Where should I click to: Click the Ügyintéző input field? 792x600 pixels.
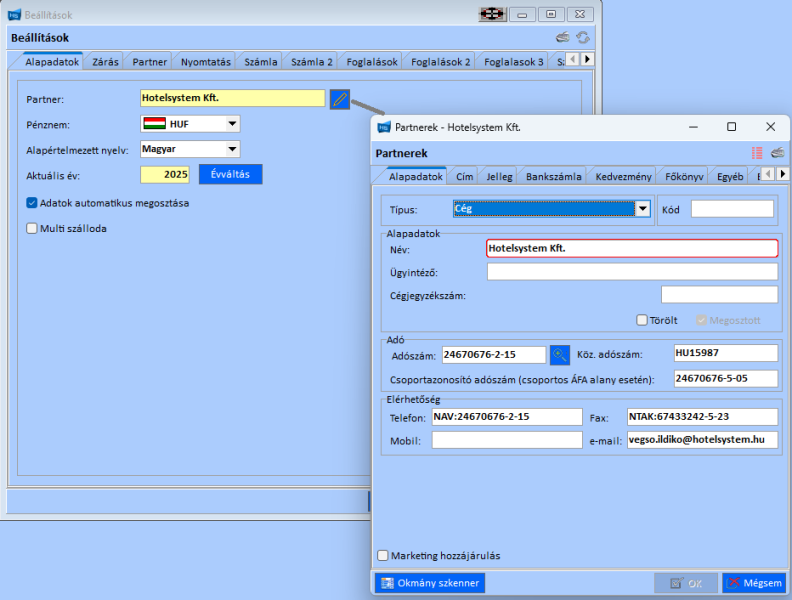pos(632,272)
